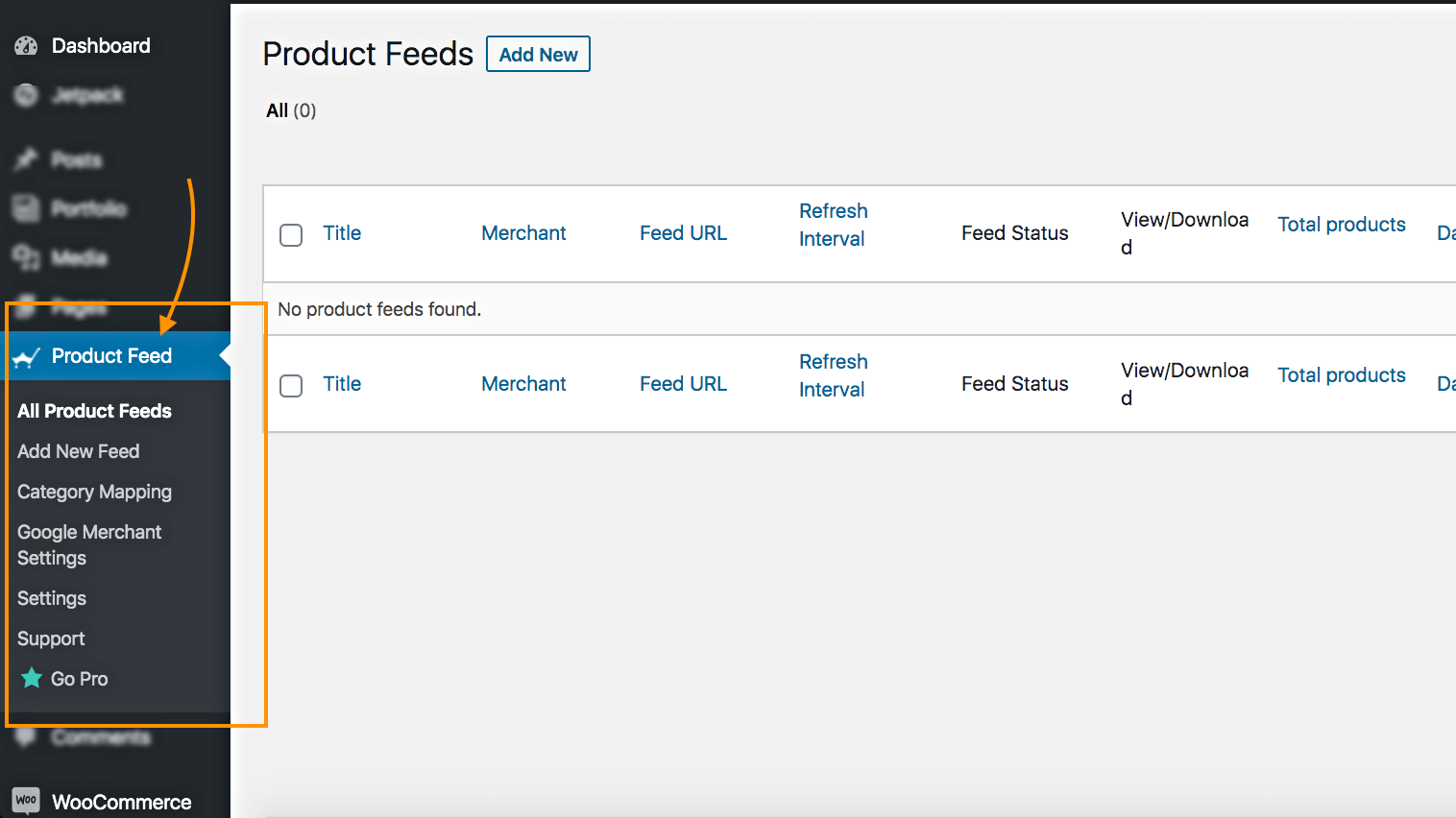1456x818 pixels.
Task: Click the Product Feed chart icon
Action: click(x=26, y=357)
